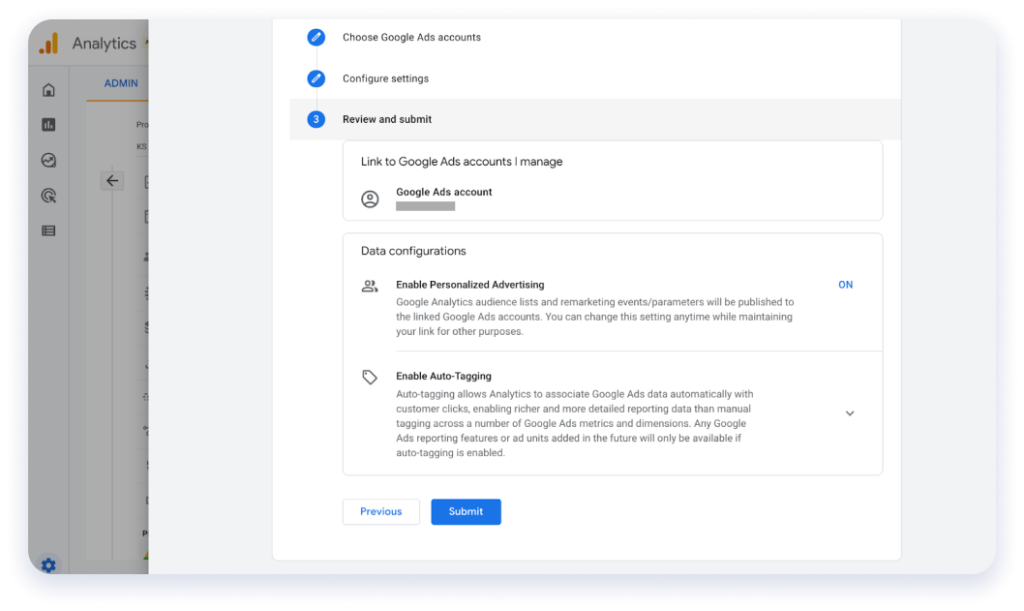Open the Advertising icon in left sidebar
The image size is (1024, 611).
click(48, 196)
